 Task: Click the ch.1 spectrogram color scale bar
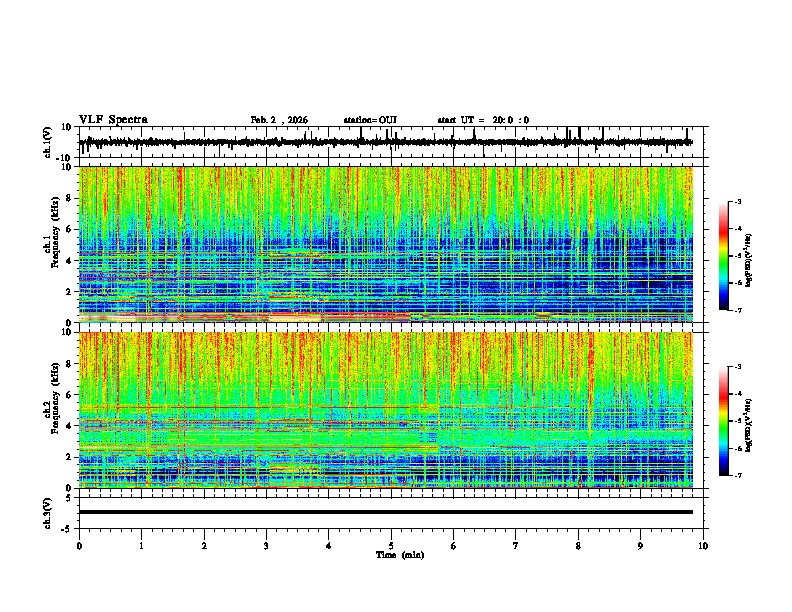point(724,256)
